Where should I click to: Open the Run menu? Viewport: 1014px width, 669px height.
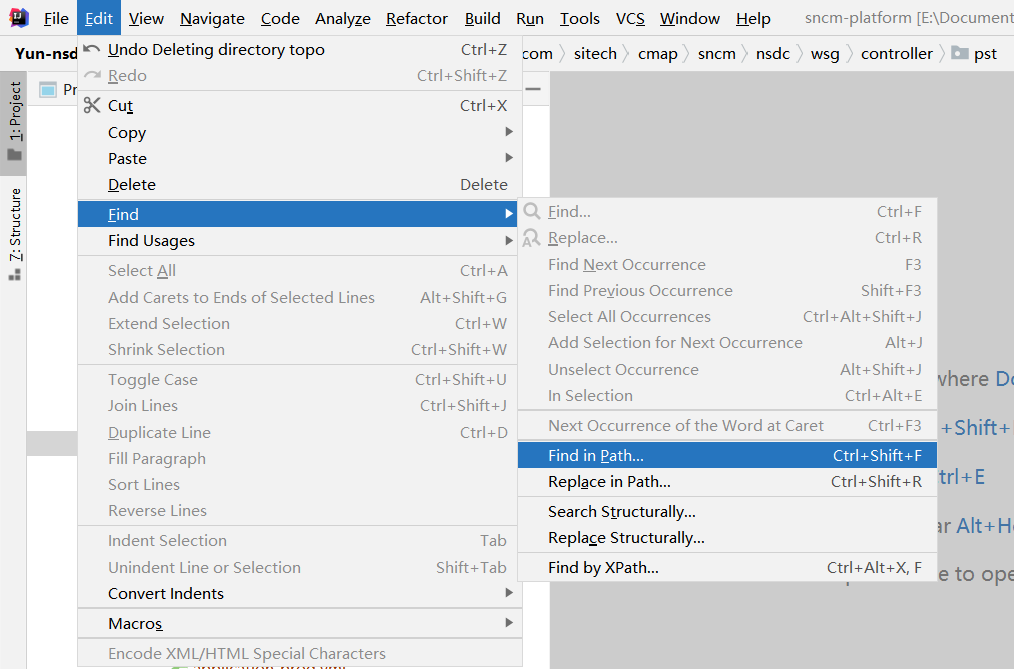pyautogui.click(x=530, y=19)
